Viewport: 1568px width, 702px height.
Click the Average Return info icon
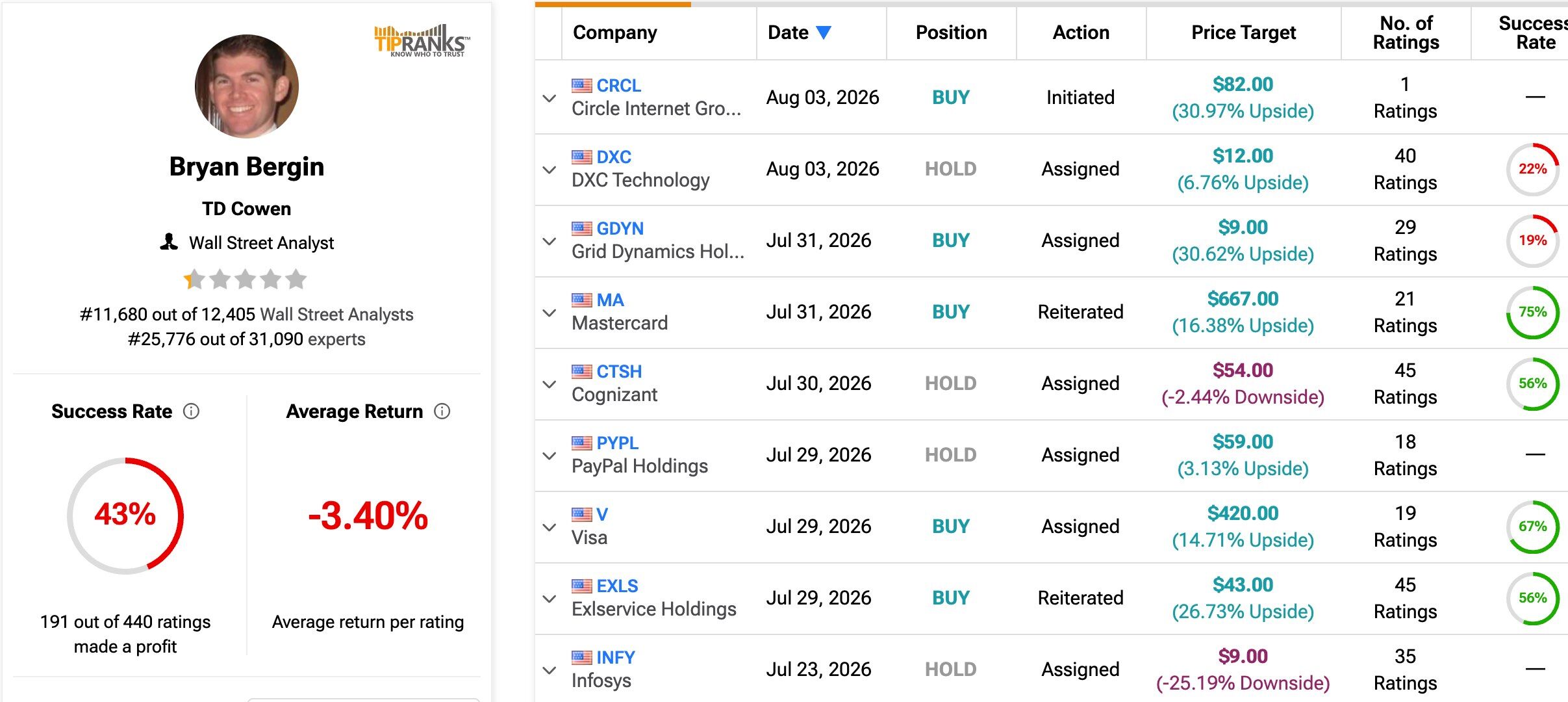442,411
